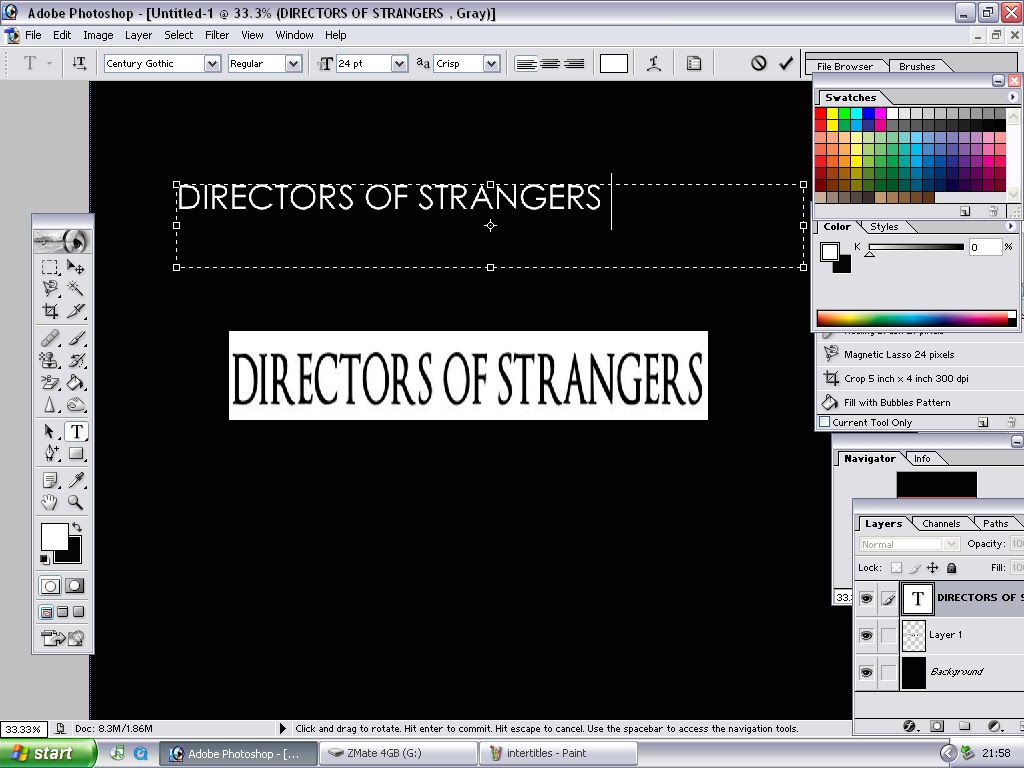Select the Paint Bucket tool
Viewport: 1024px width, 768px height.
tap(76, 383)
